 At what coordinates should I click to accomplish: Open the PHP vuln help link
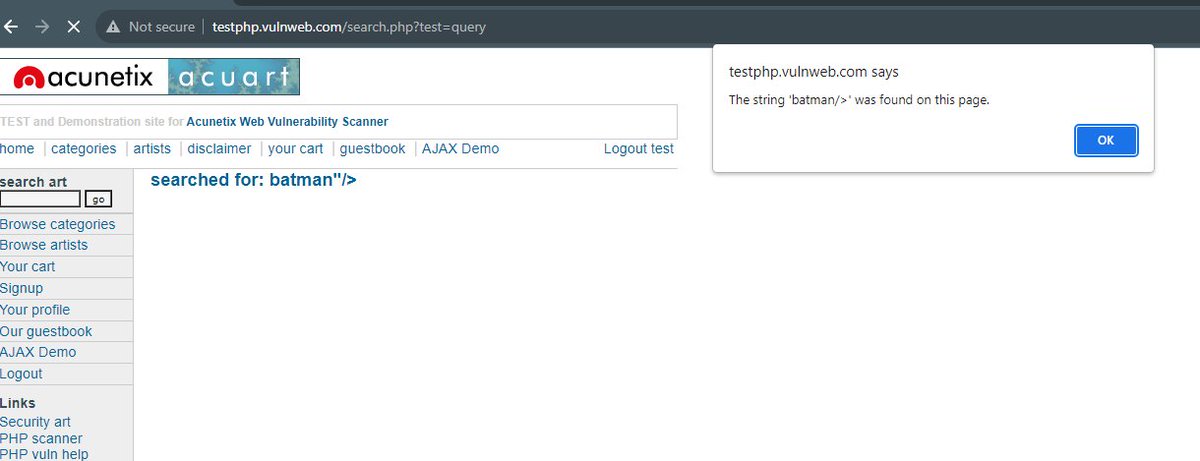(x=44, y=454)
